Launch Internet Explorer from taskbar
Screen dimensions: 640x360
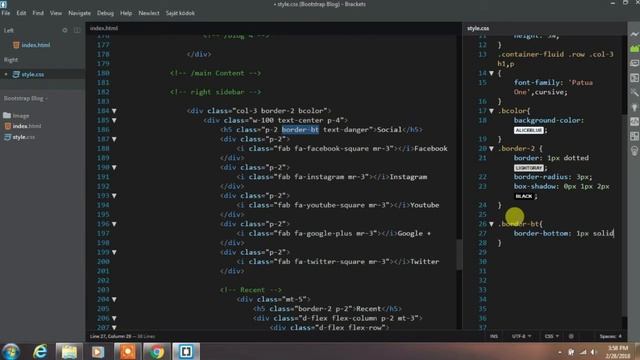[x=40, y=351]
